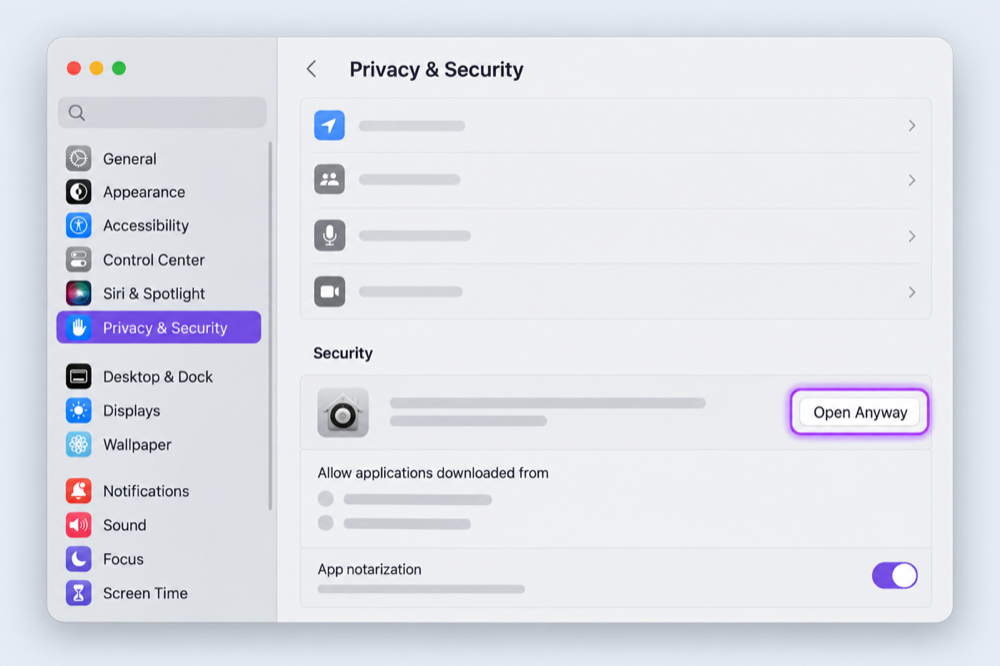
Task: Click the Contacts people icon
Action: pyautogui.click(x=329, y=179)
